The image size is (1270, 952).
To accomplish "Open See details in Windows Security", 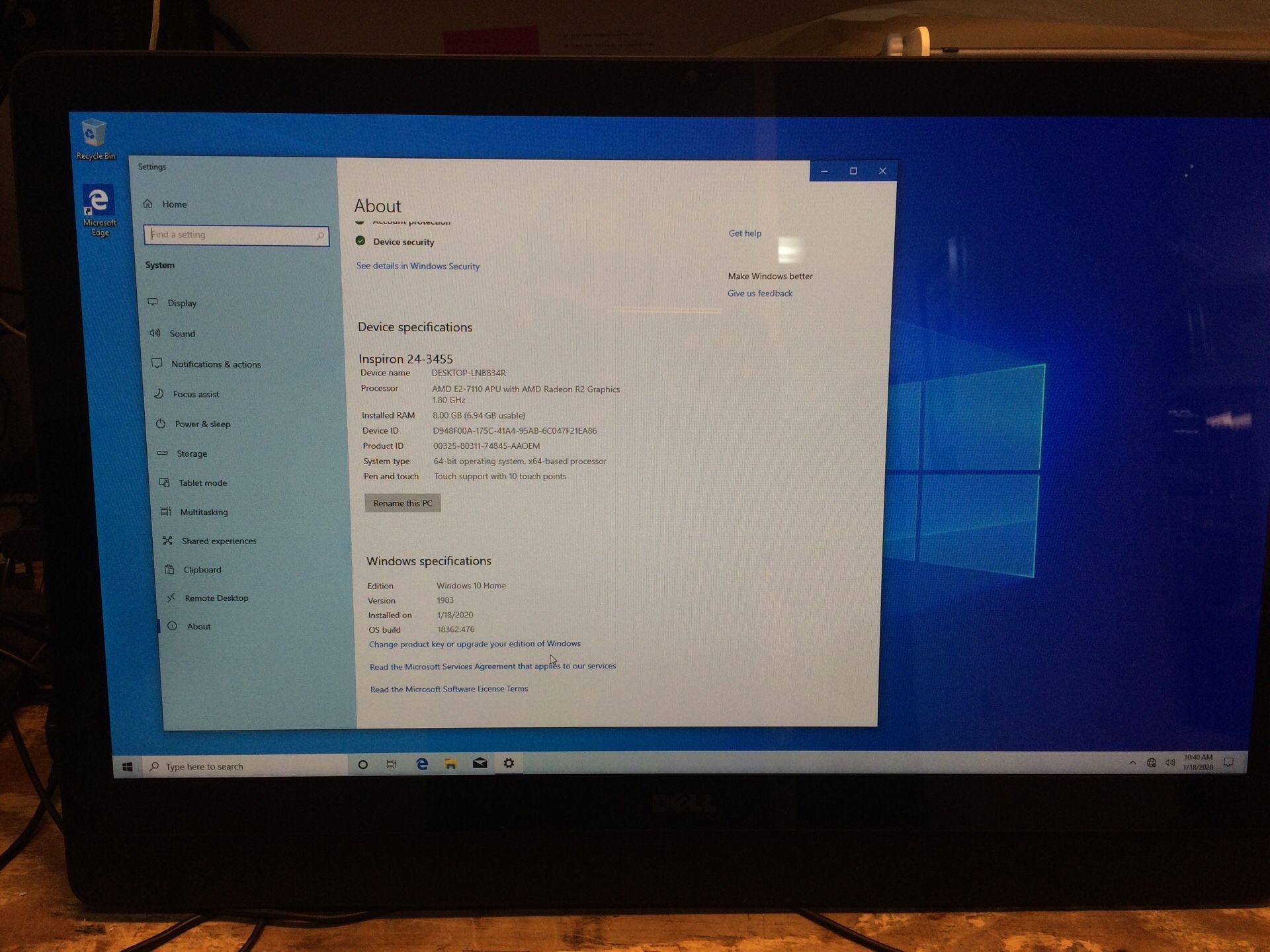I will (x=418, y=266).
